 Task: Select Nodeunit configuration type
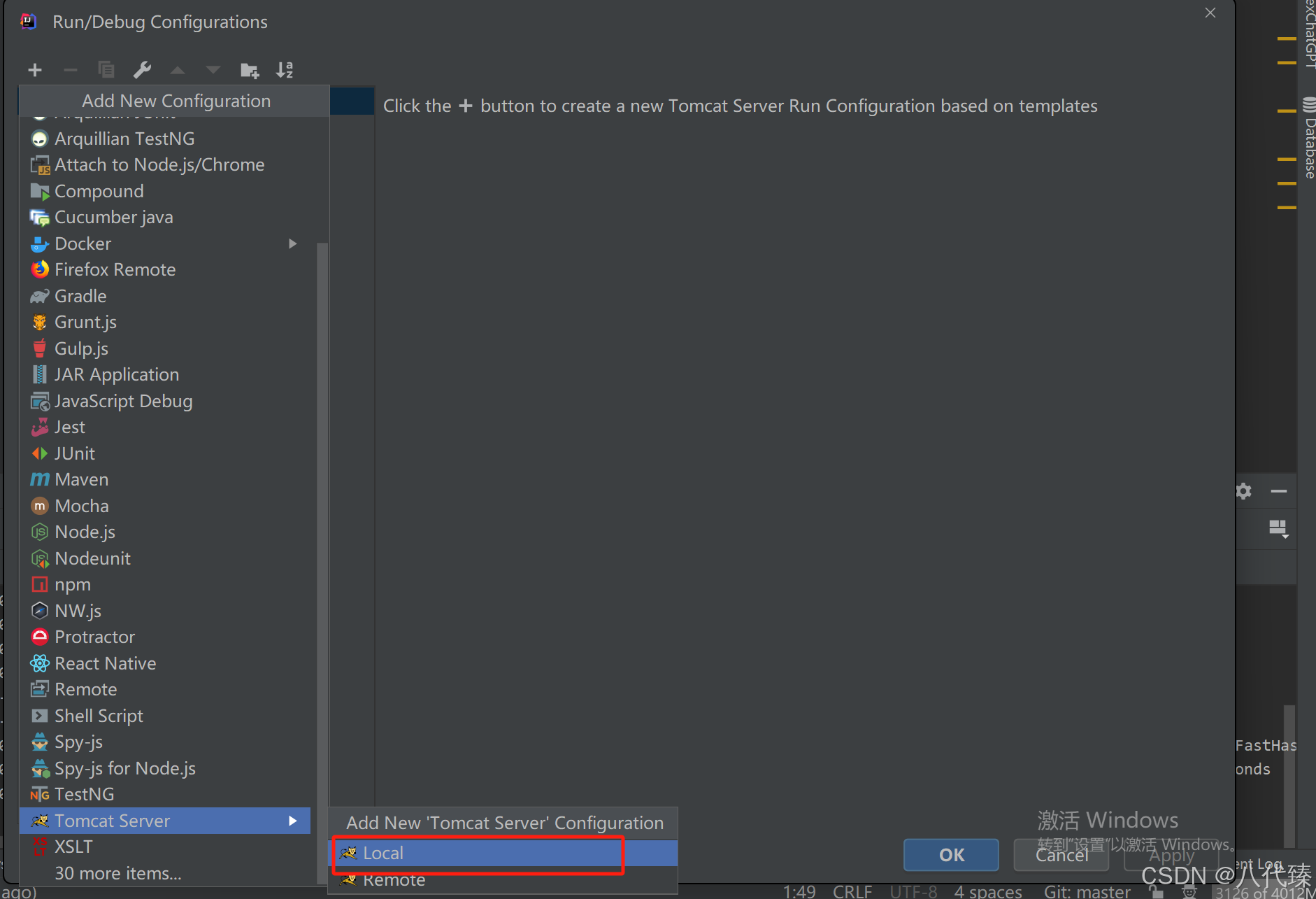click(x=165, y=558)
